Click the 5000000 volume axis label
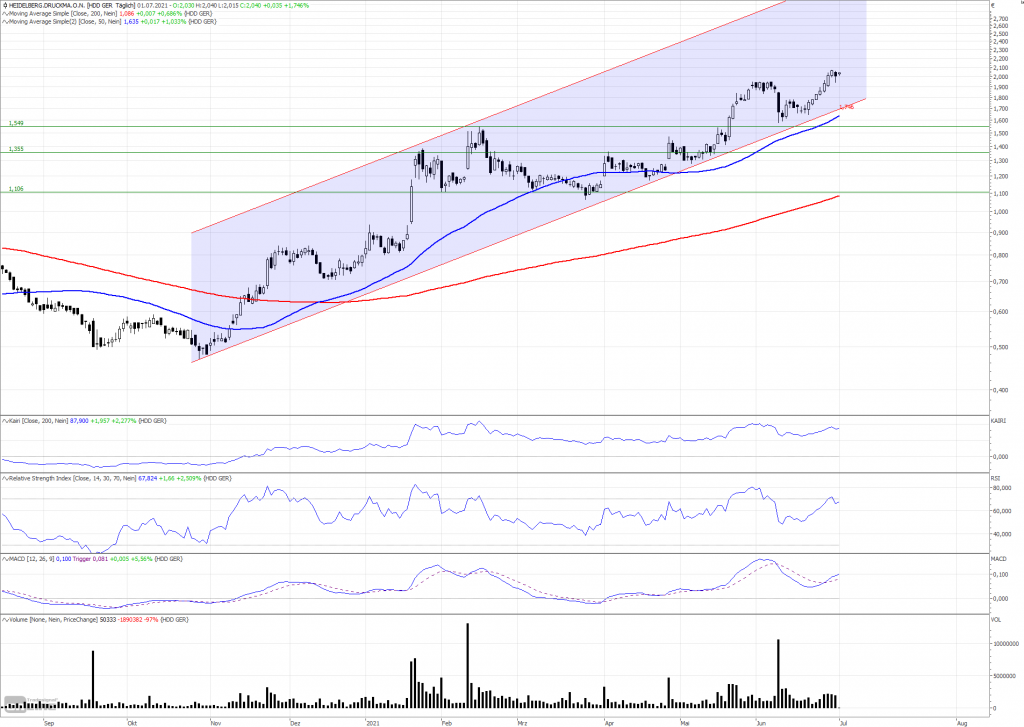Screen dimensions: 1024x727 1004,676
